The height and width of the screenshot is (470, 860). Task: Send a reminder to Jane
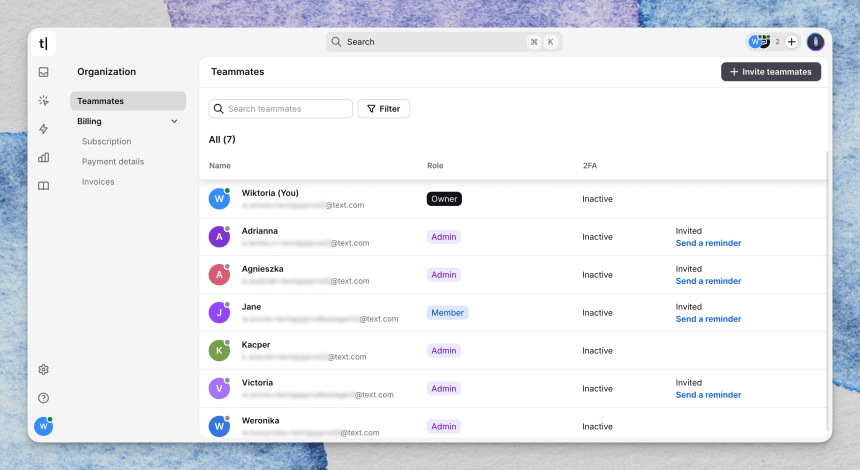pyautogui.click(x=708, y=319)
